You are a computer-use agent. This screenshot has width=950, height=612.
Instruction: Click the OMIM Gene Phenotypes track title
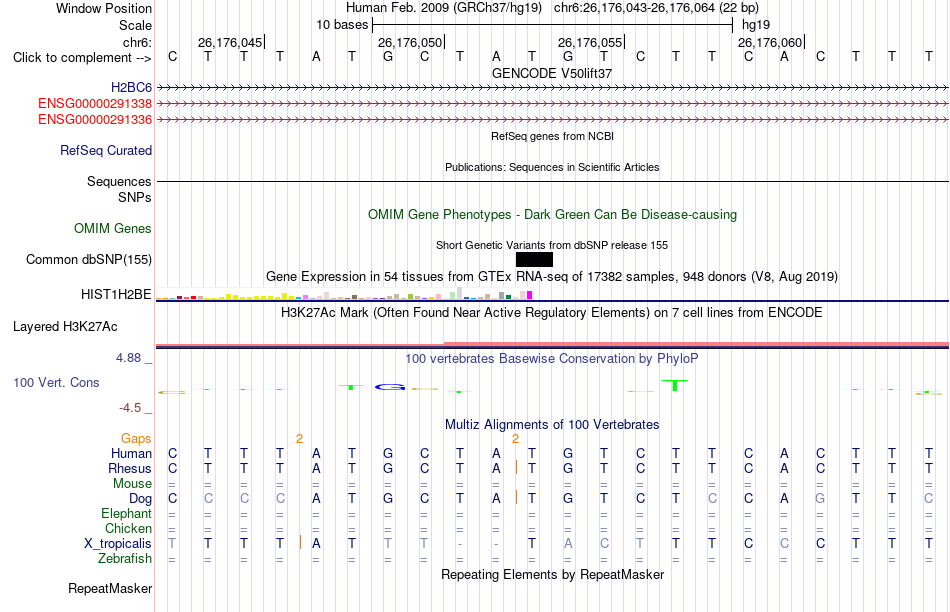point(553,215)
